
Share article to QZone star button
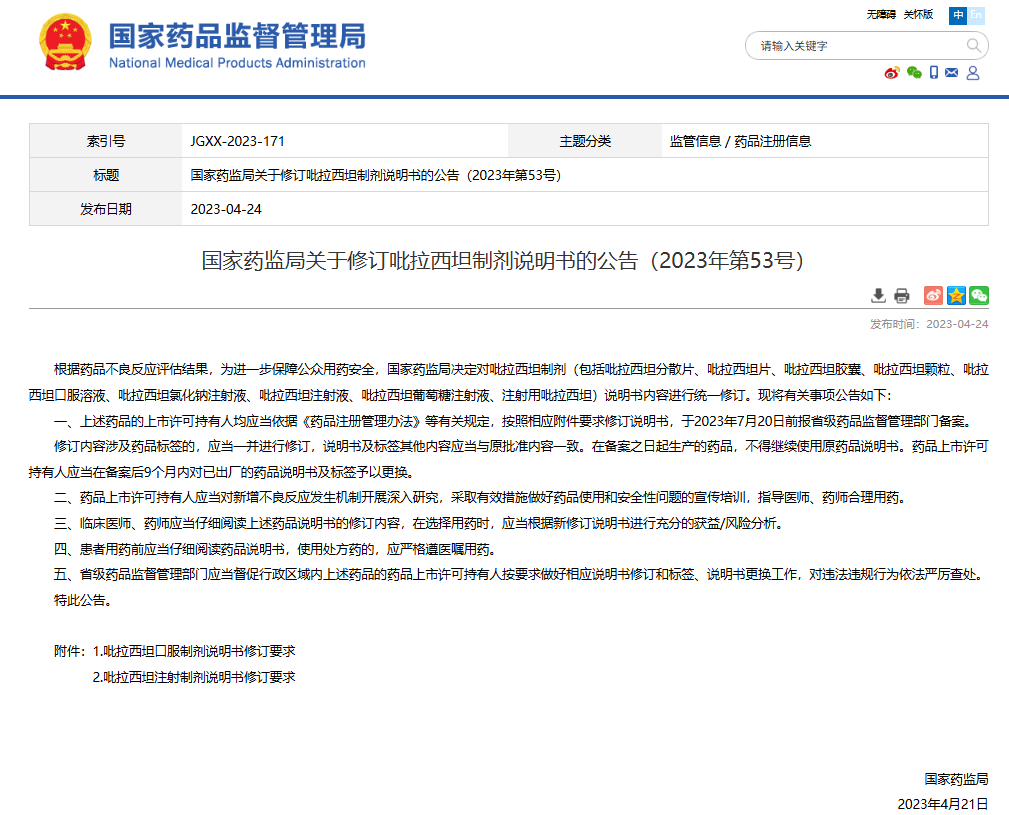[x=956, y=295]
